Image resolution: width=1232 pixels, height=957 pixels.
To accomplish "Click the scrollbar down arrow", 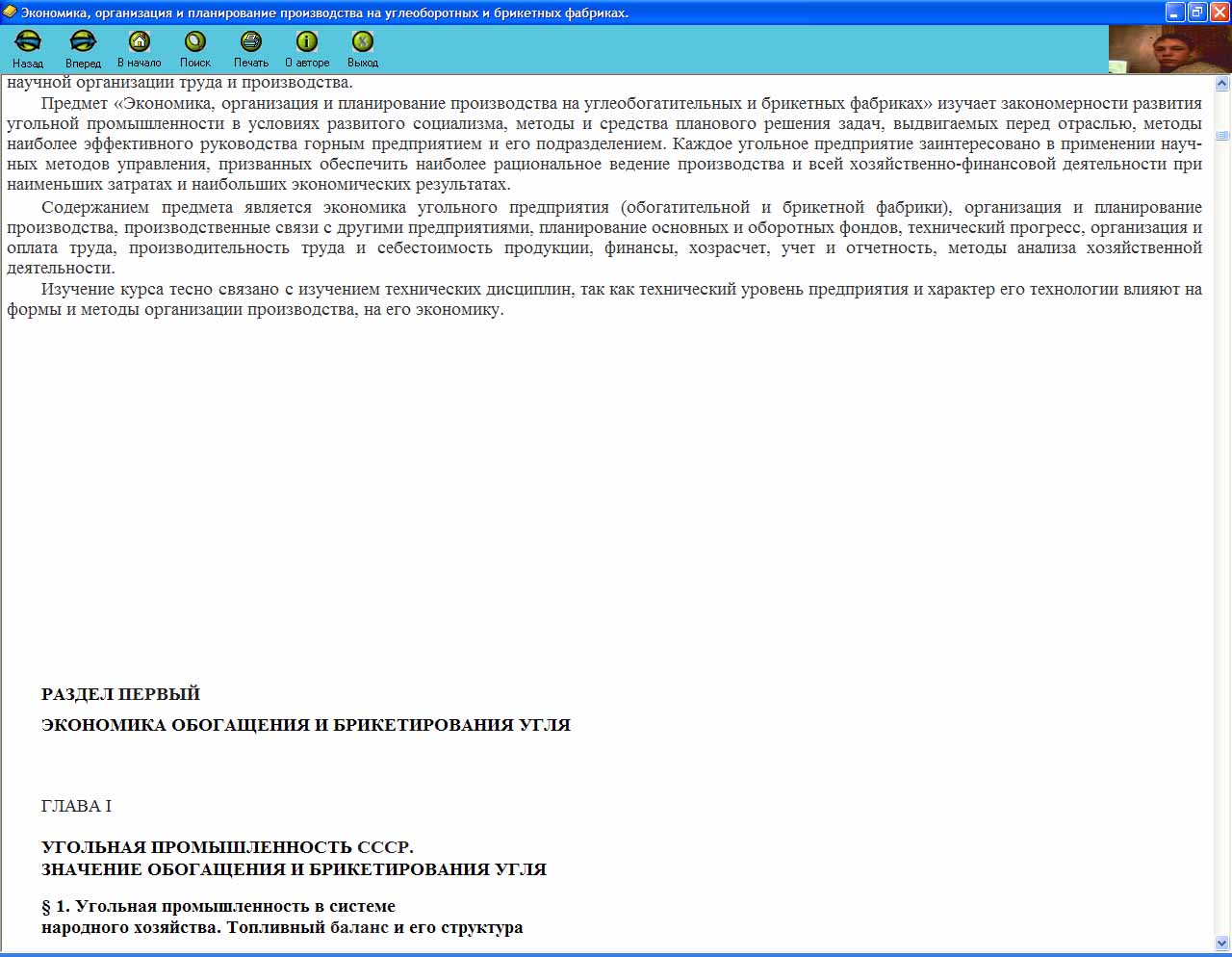I will 1222,944.
